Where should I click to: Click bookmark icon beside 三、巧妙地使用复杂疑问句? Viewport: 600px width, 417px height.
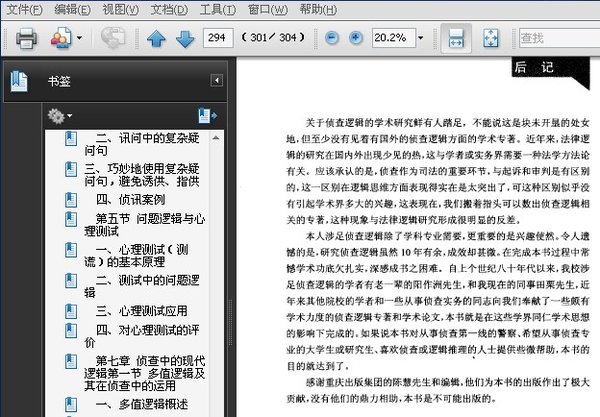tap(71, 169)
